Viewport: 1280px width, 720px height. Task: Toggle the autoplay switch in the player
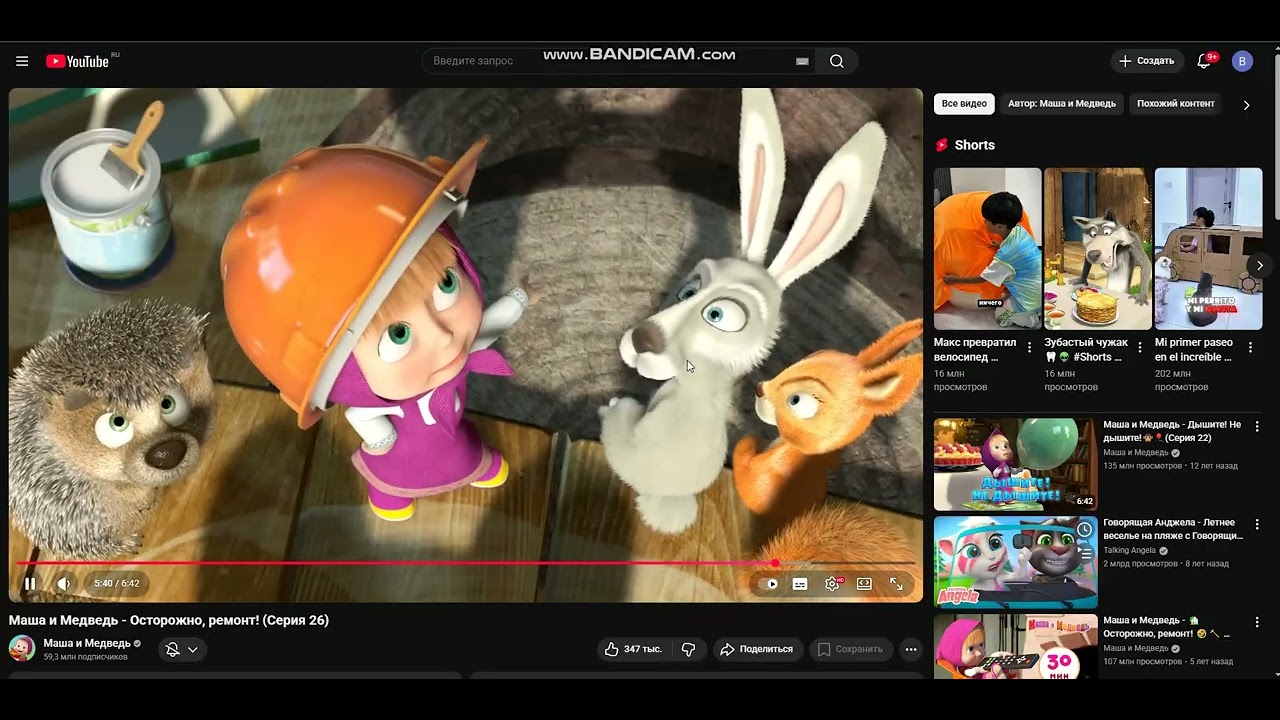click(x=768, y=584)
